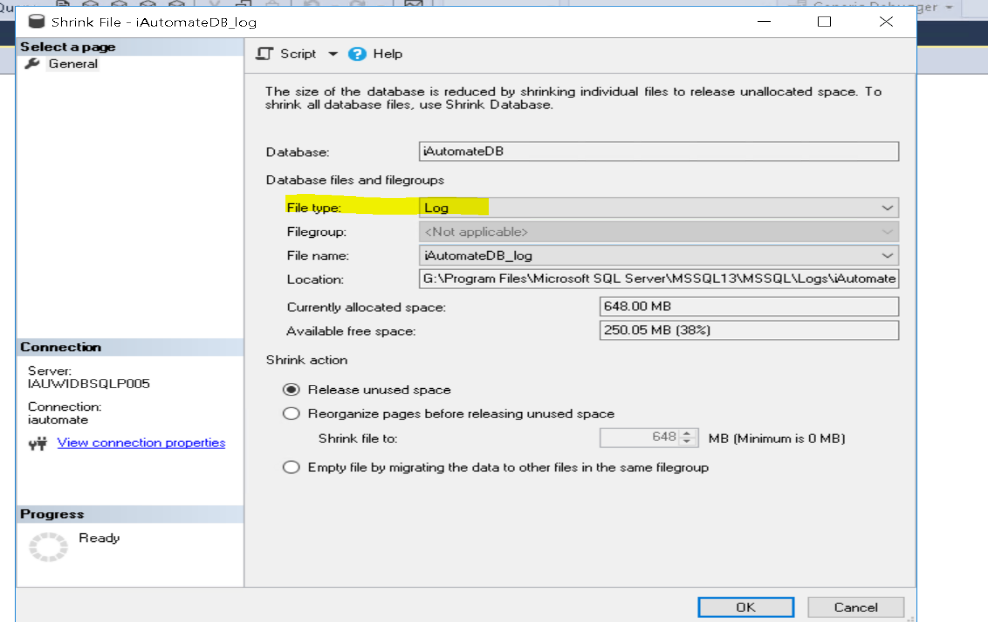Click the Database files and filegroups label
Viewport: 988px width, 622px height.
(355, 180)
